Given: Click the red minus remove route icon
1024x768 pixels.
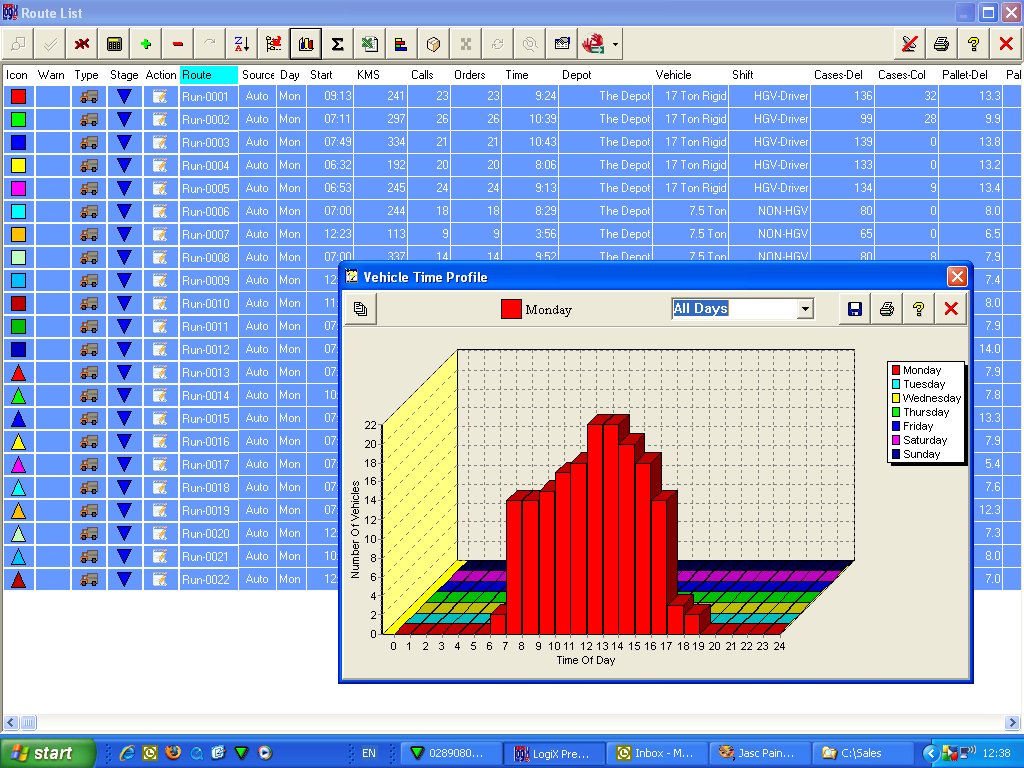Looking at the screenshot, I should [x=178, y=44].
